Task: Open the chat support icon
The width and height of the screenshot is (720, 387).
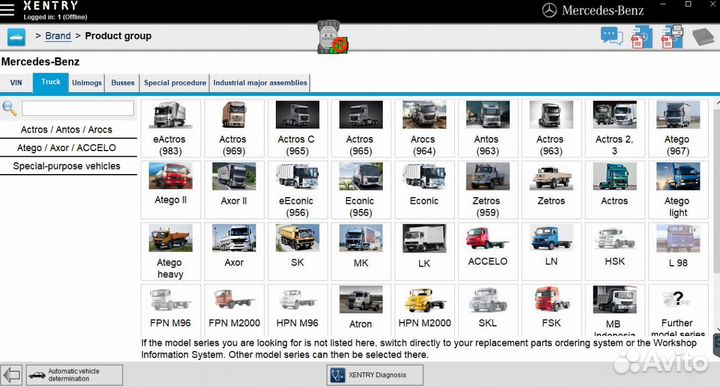Action: pos(612,36)
